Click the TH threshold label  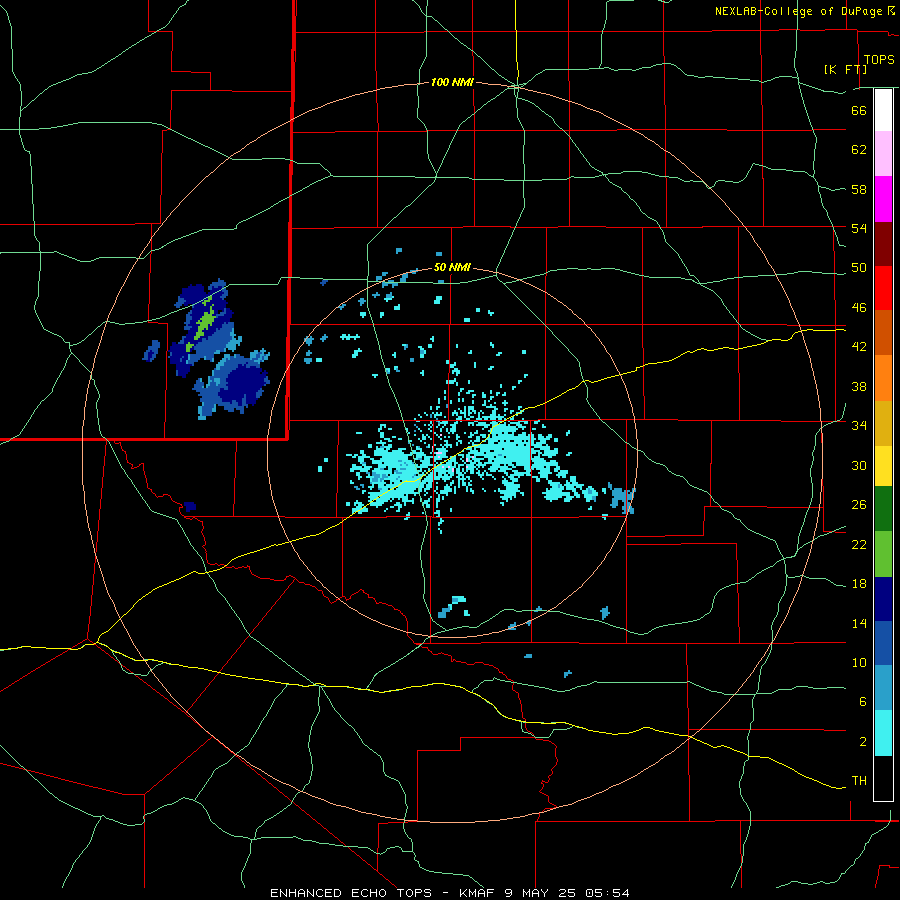click(859, 781)
